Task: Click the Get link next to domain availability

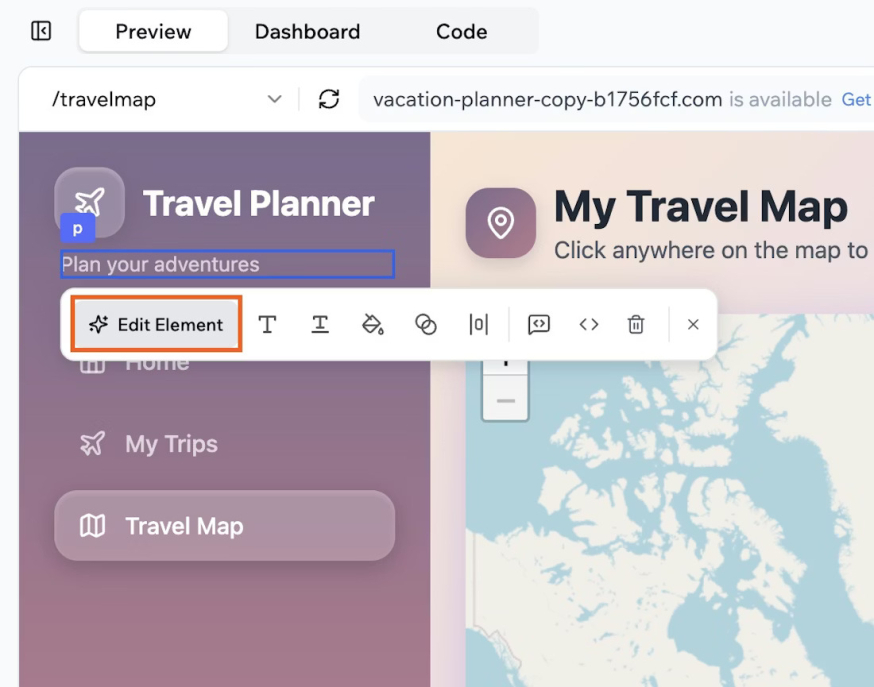Action: point(858,99)
